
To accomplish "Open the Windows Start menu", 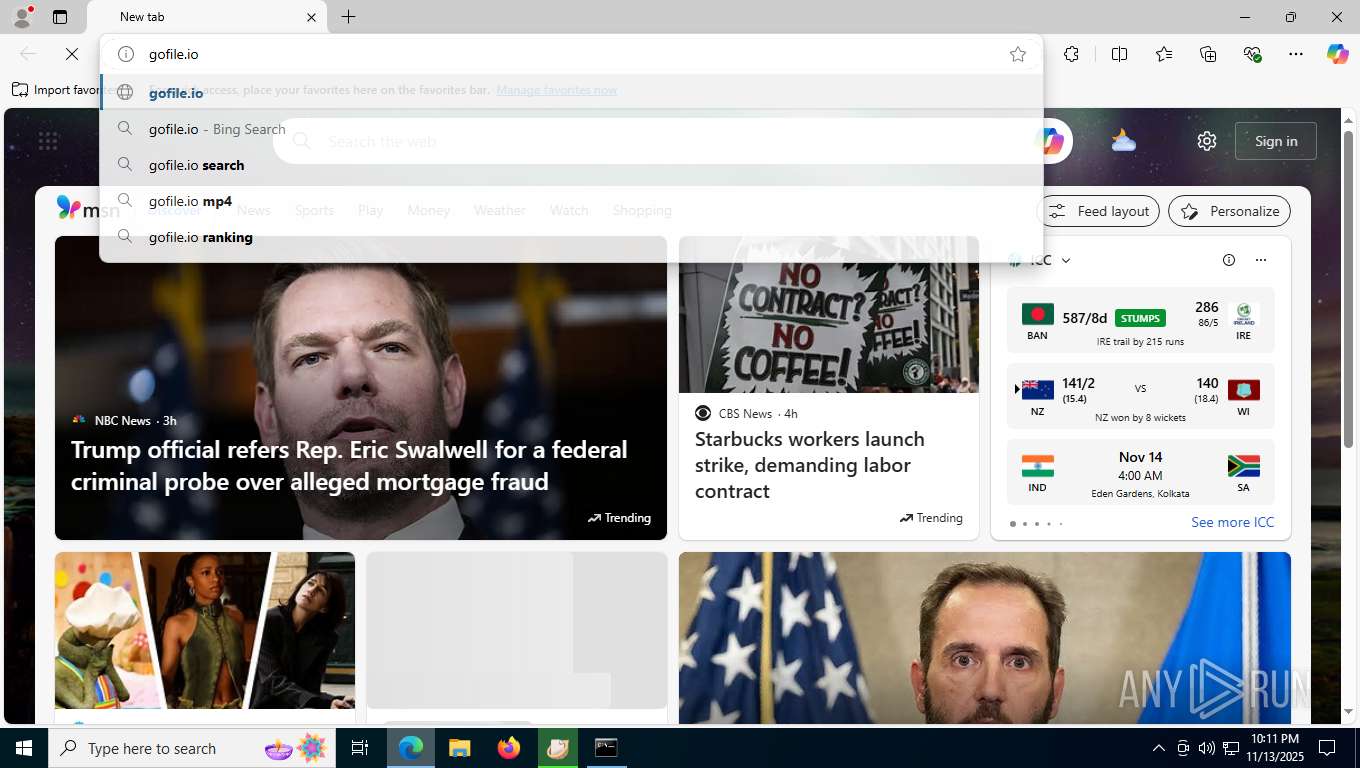I will tap(24, 748).
